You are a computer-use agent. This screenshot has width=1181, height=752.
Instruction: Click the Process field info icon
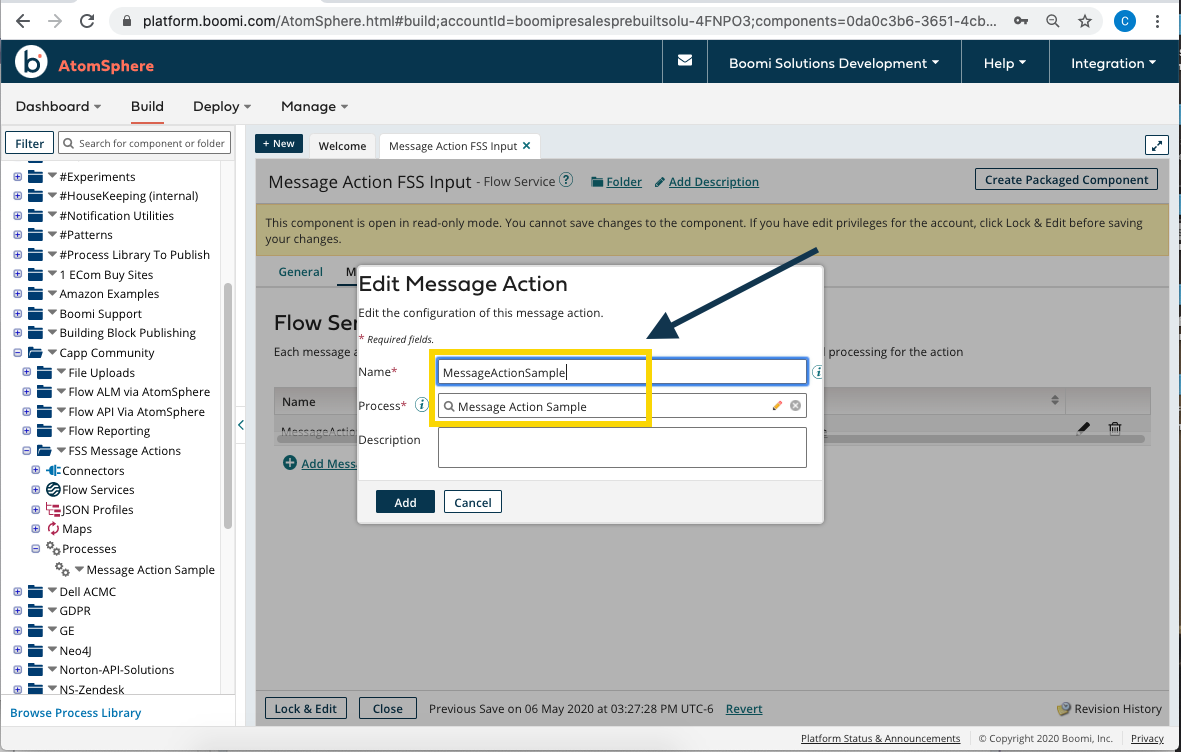tap(422, 405)
